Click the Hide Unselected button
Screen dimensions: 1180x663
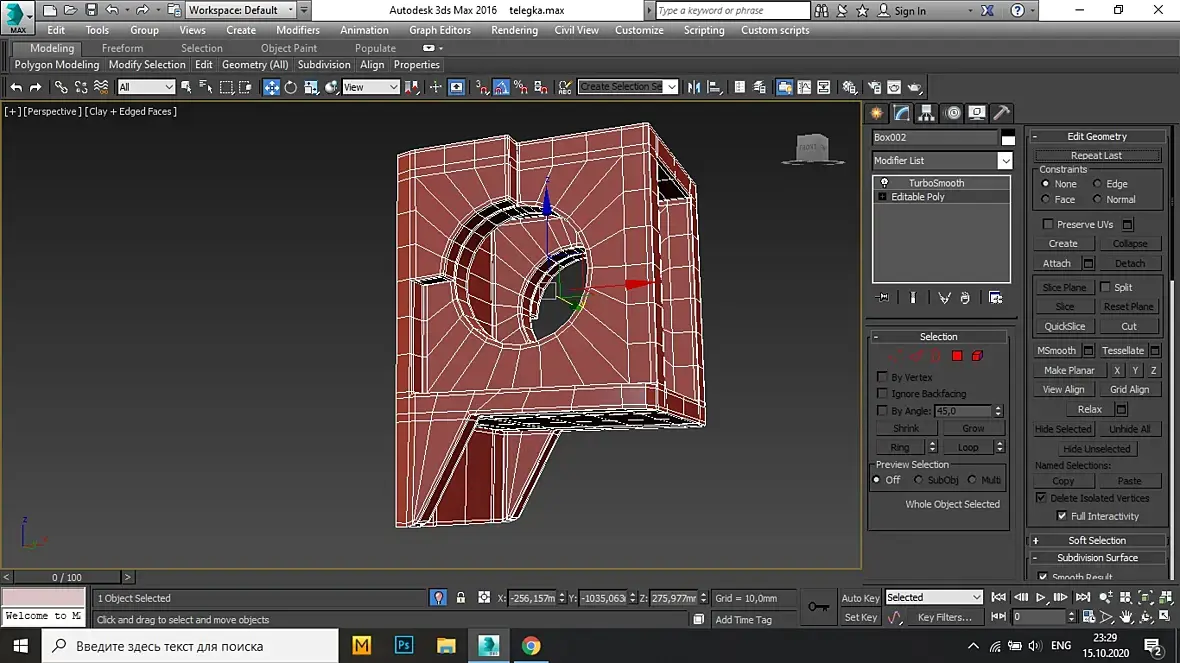(1096, 449)
